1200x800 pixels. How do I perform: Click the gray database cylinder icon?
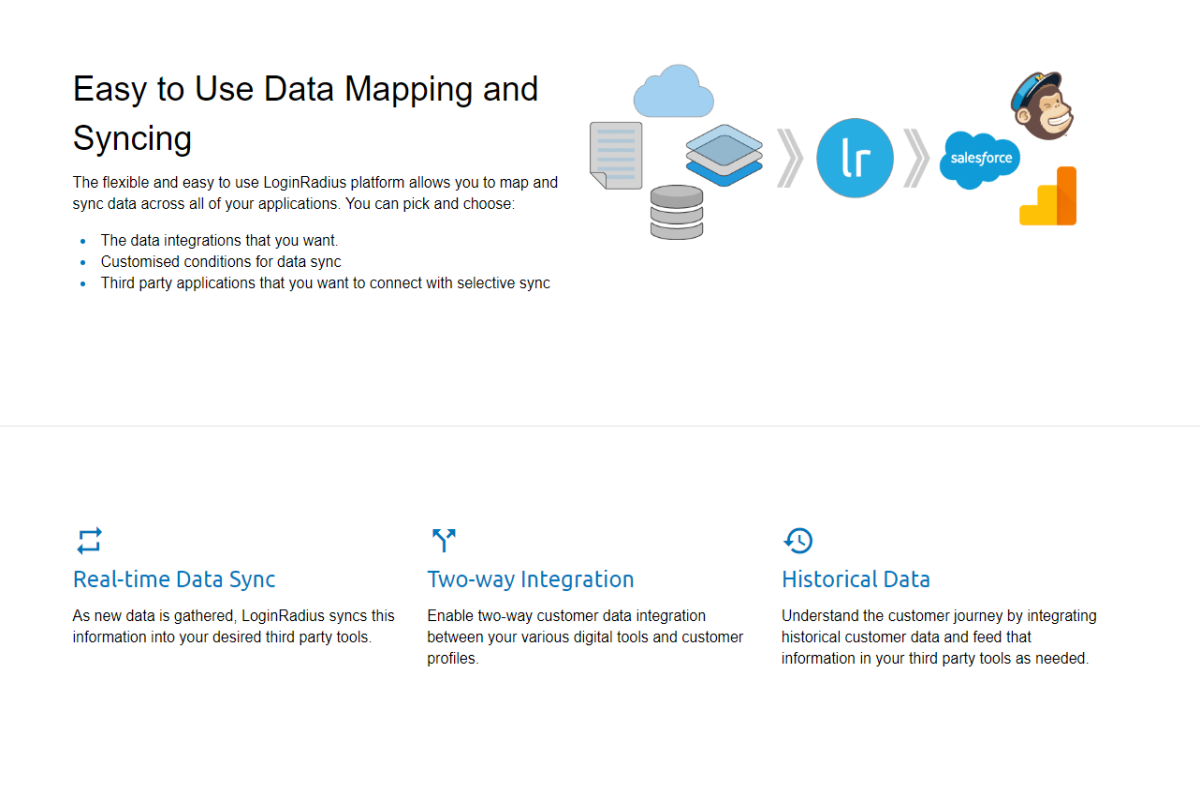coord(677,212)
